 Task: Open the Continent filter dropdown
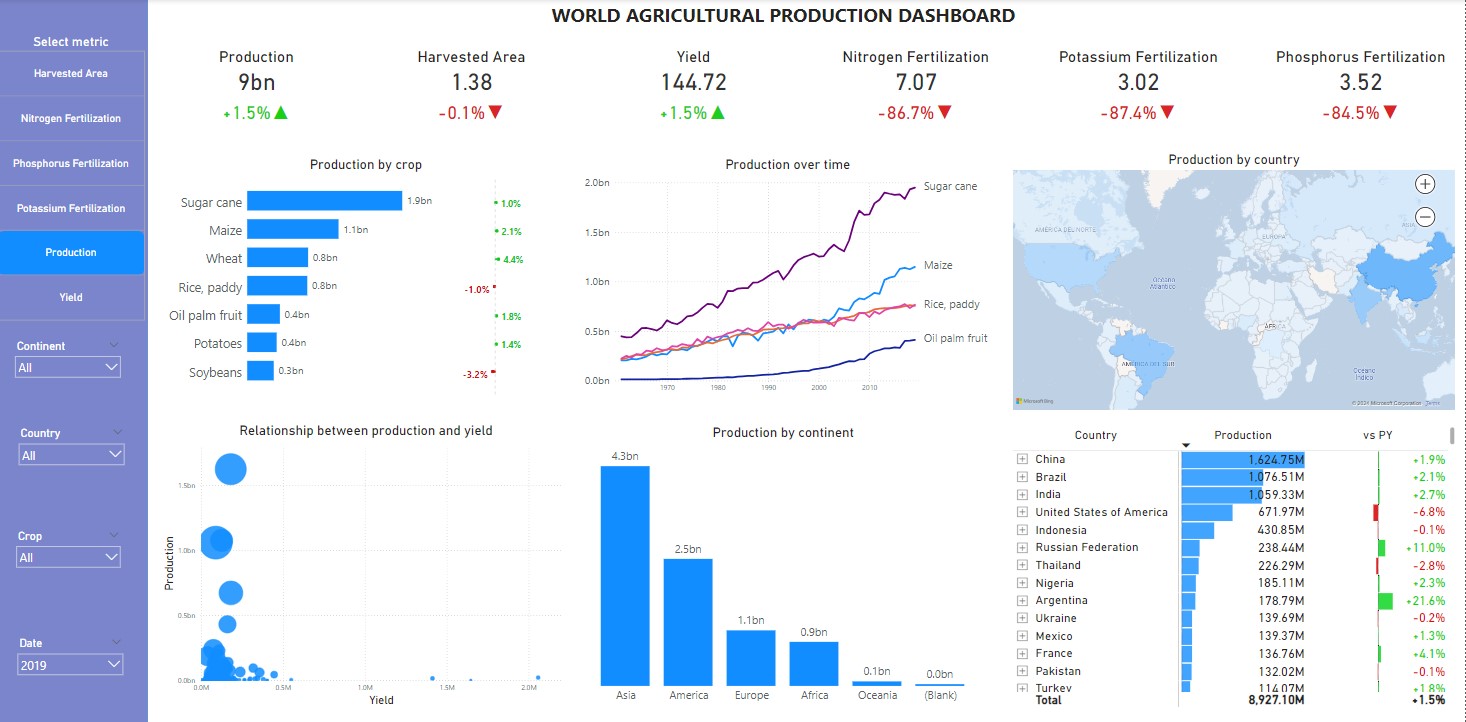point(68,368)
